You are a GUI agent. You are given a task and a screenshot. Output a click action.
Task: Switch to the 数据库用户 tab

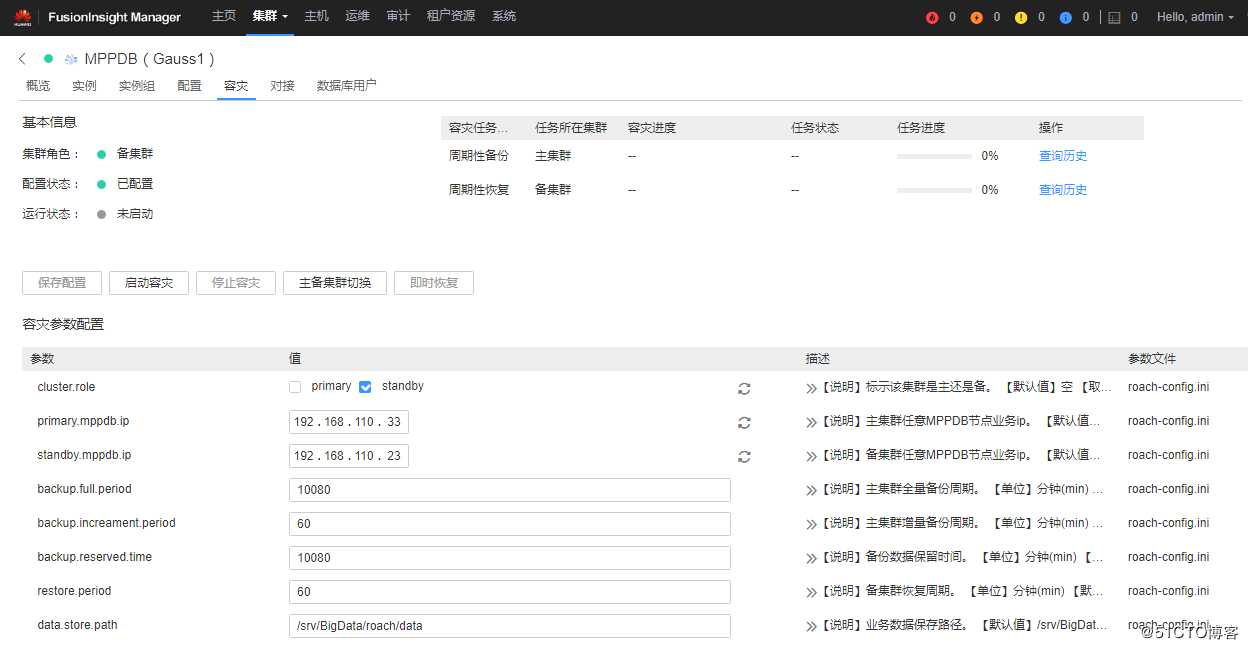click(345, 85)
